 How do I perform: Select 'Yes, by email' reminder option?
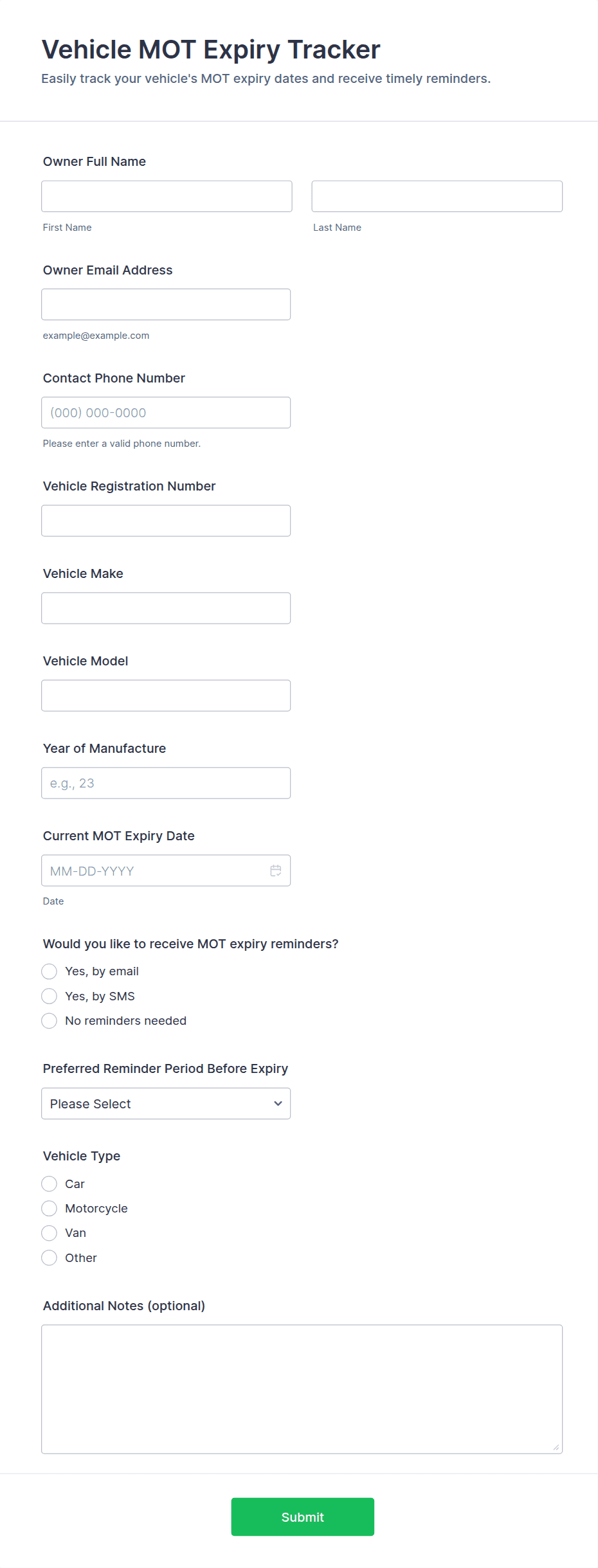click(50, 971)
